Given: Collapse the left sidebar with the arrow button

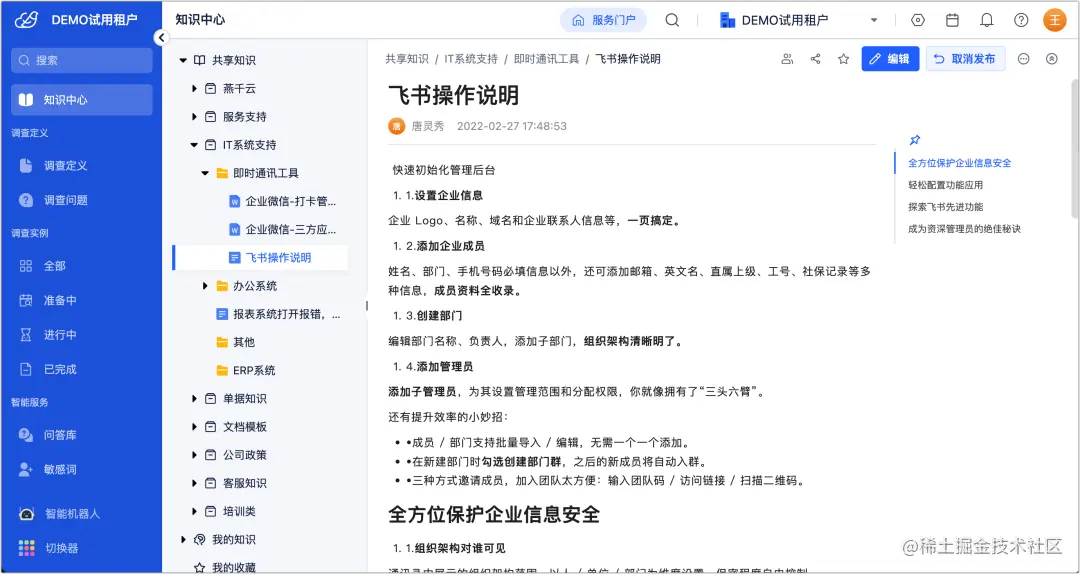Looking at the screenshot, I should click(161, 38).
